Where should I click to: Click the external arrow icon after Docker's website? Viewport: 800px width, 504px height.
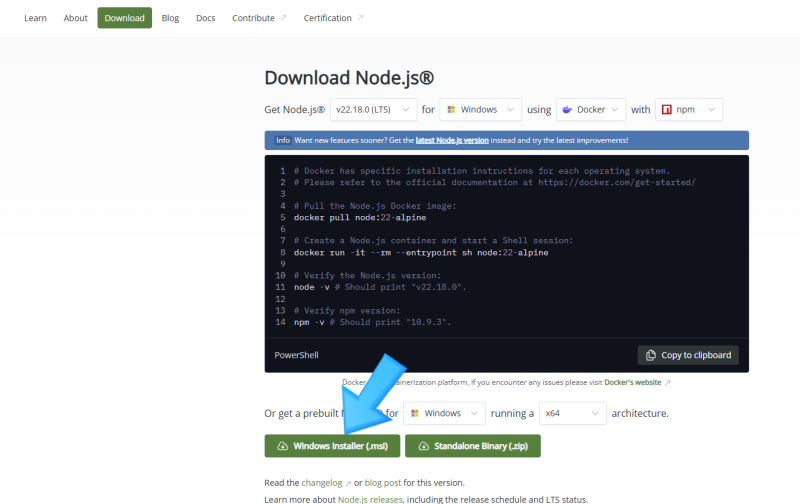click(667, 383)
